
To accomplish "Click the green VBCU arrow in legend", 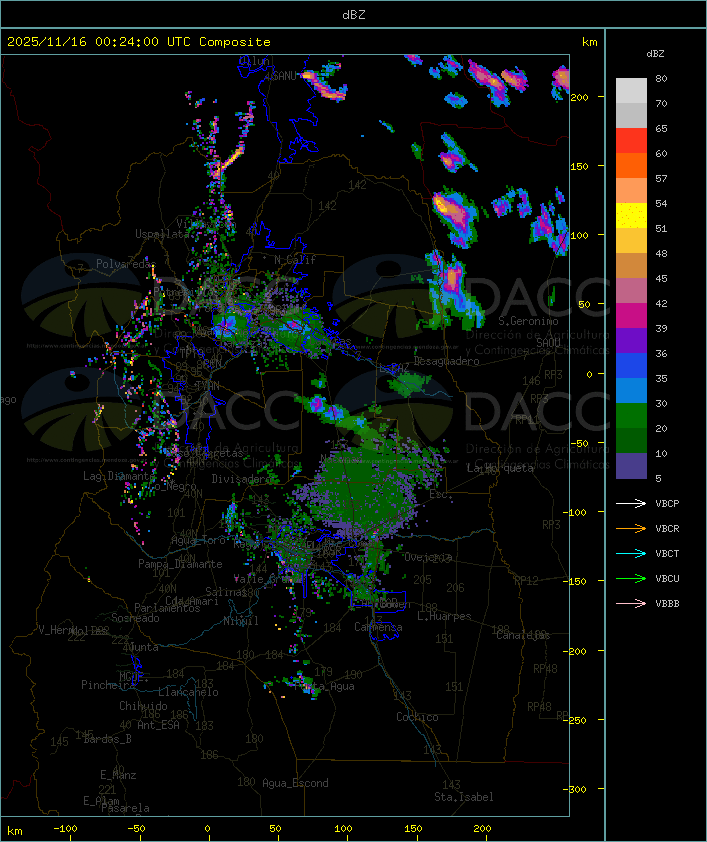I will point(631,578).
